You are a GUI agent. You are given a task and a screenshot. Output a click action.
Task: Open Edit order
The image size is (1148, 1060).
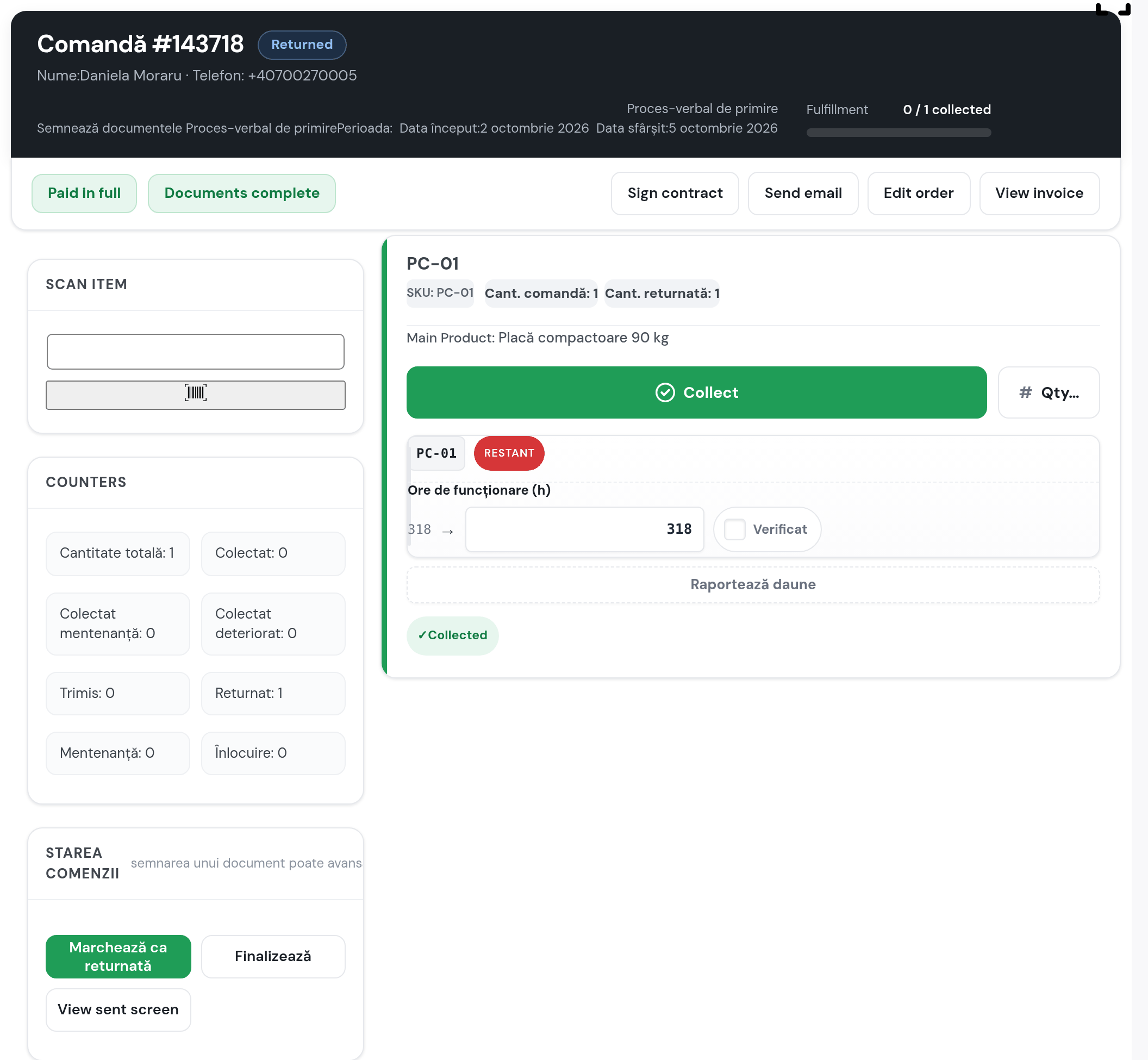coord(918,194)
